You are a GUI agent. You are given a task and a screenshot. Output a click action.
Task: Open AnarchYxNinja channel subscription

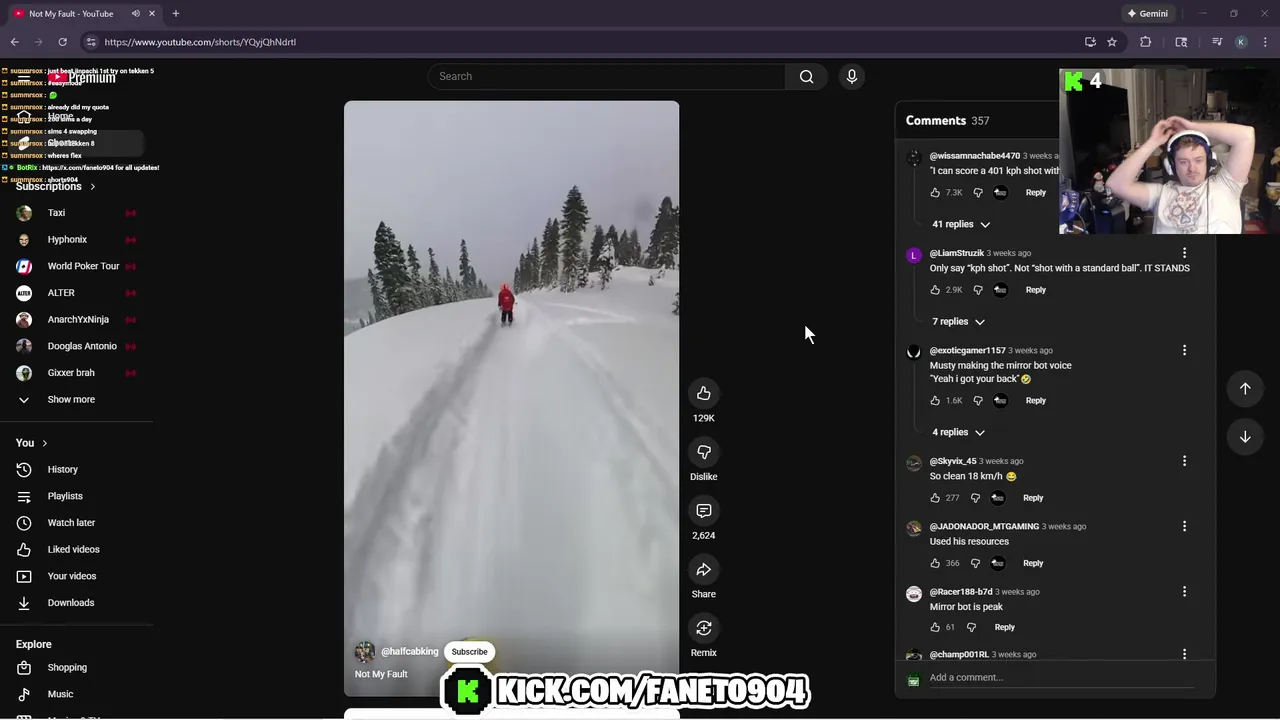[x=77, y=319]
